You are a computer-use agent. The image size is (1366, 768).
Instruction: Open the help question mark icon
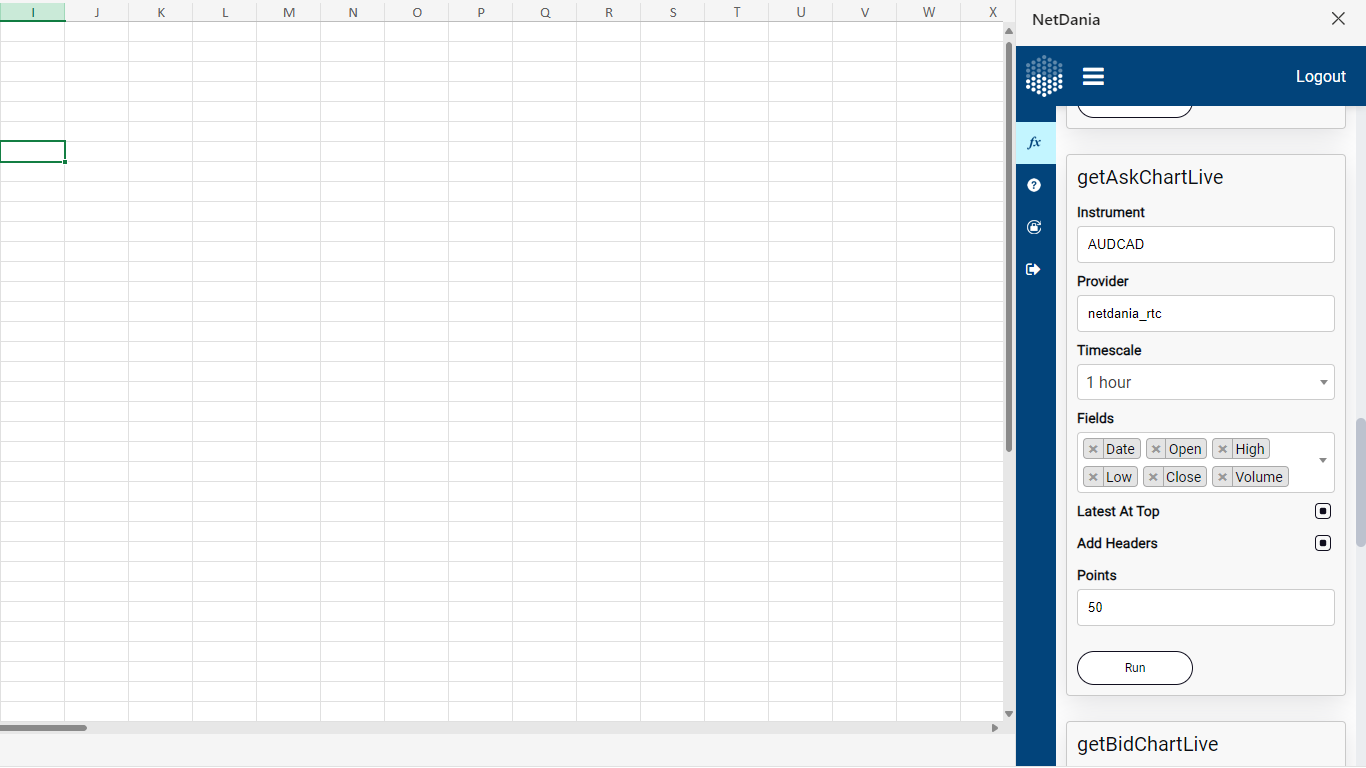click(x=1034, y=185)
